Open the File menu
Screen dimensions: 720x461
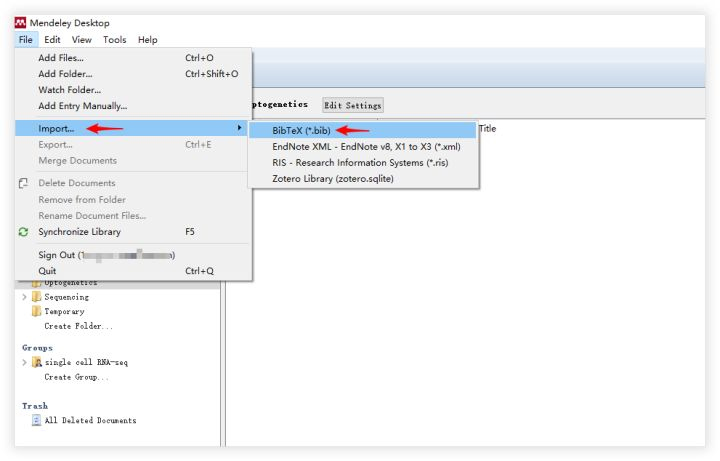[x=26, y=40]
